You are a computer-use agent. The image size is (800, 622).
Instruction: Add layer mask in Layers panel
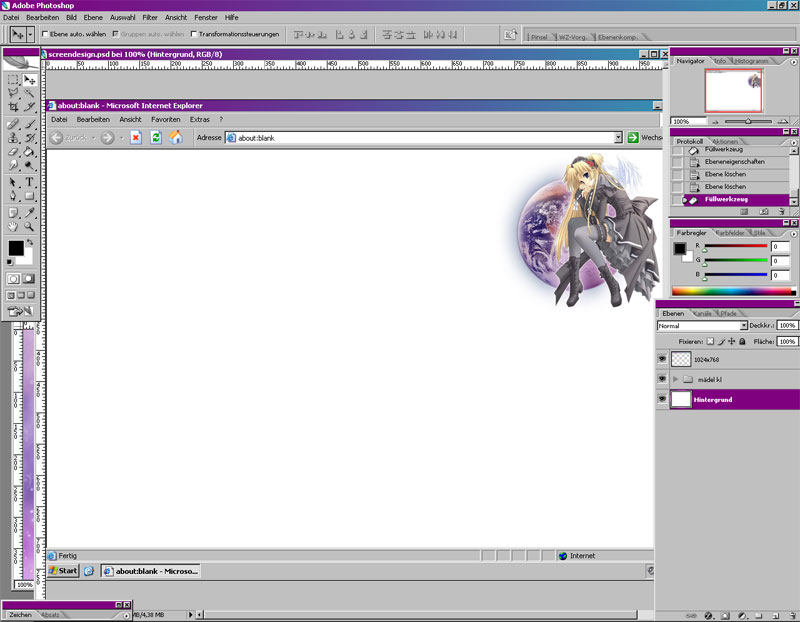tap(725, 616)
